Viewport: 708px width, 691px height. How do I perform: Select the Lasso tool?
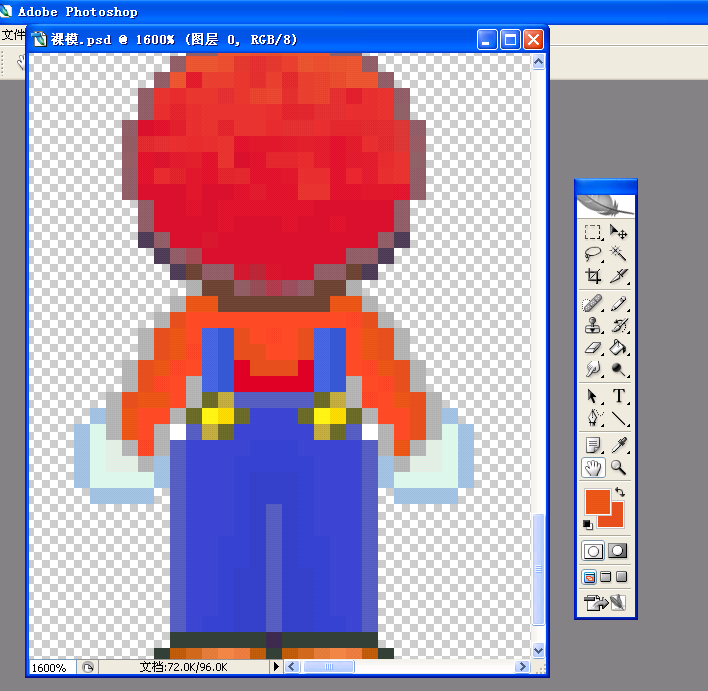[592, 254]
